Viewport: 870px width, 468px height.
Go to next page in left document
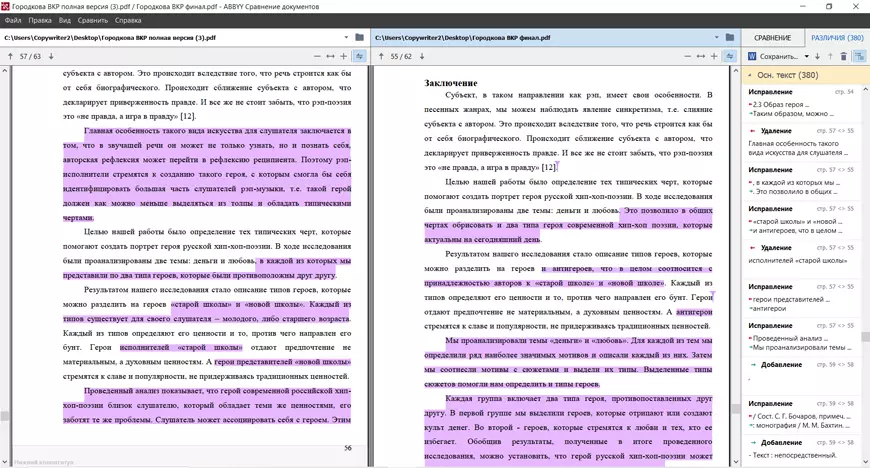pos(51,56)
